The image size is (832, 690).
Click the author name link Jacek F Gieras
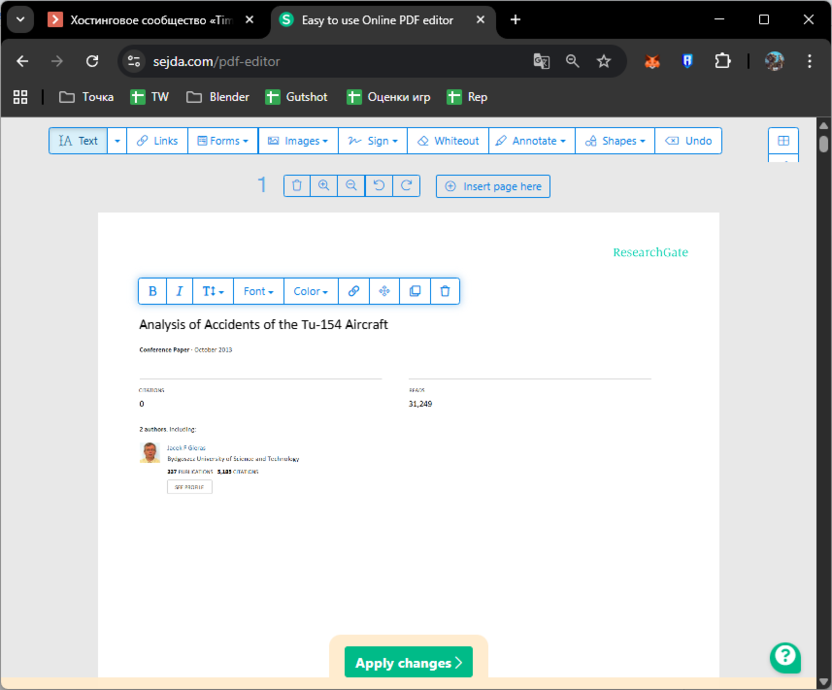[186, 448]
